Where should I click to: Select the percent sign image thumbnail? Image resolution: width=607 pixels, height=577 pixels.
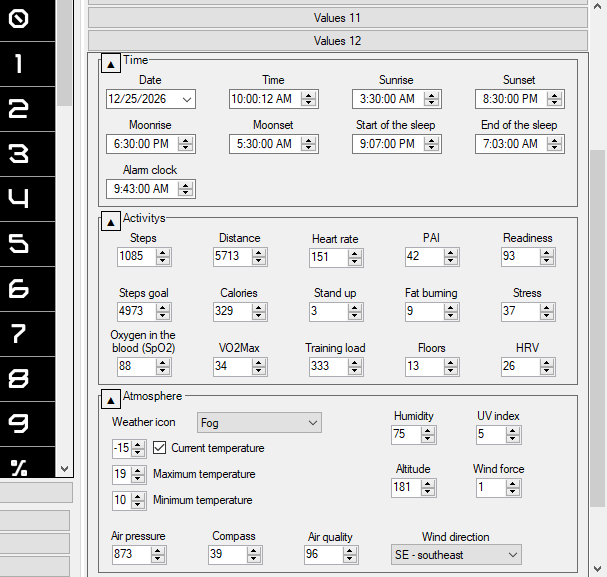point(27,462)
